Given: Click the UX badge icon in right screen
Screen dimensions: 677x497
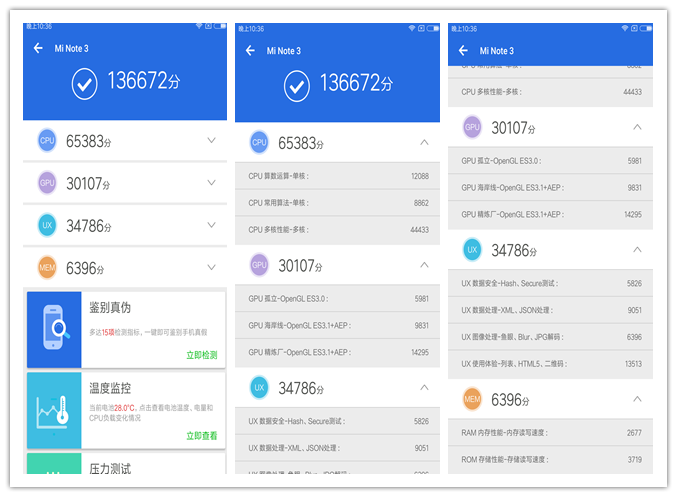Looking at the screenshot, I should [x=472, y=250].
